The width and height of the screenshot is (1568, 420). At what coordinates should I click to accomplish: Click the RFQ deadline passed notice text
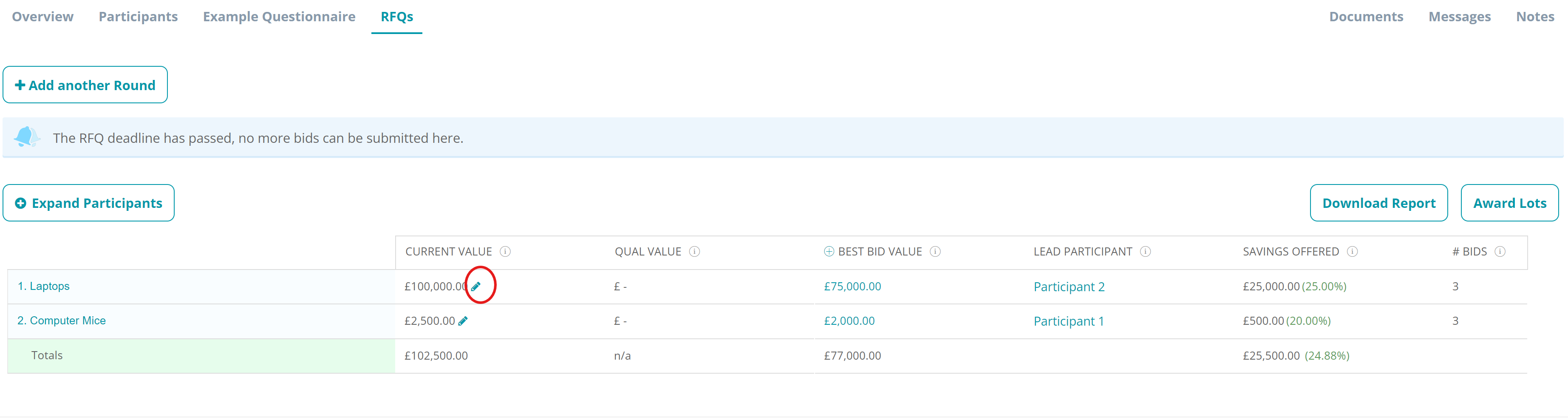coord(258,138)
